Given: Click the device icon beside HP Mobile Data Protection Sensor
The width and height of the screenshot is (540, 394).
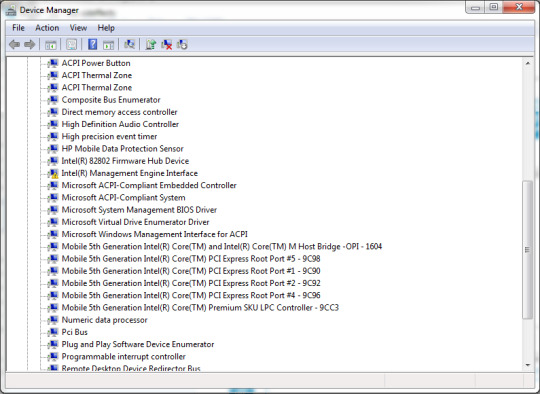Looking at the screenshot, I should (53, 149).
